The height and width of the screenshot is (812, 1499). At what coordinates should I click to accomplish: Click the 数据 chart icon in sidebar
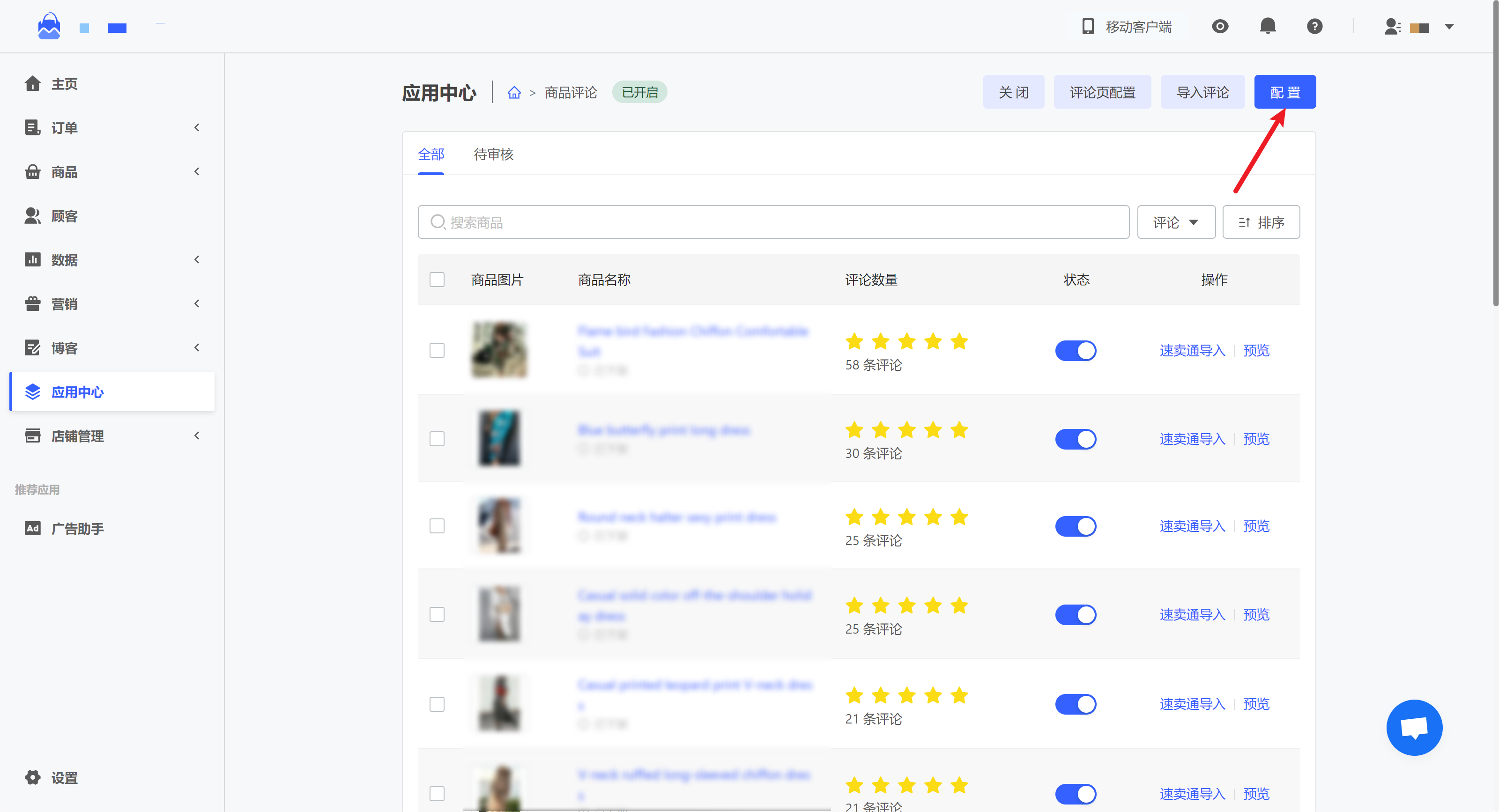point(33,259)
